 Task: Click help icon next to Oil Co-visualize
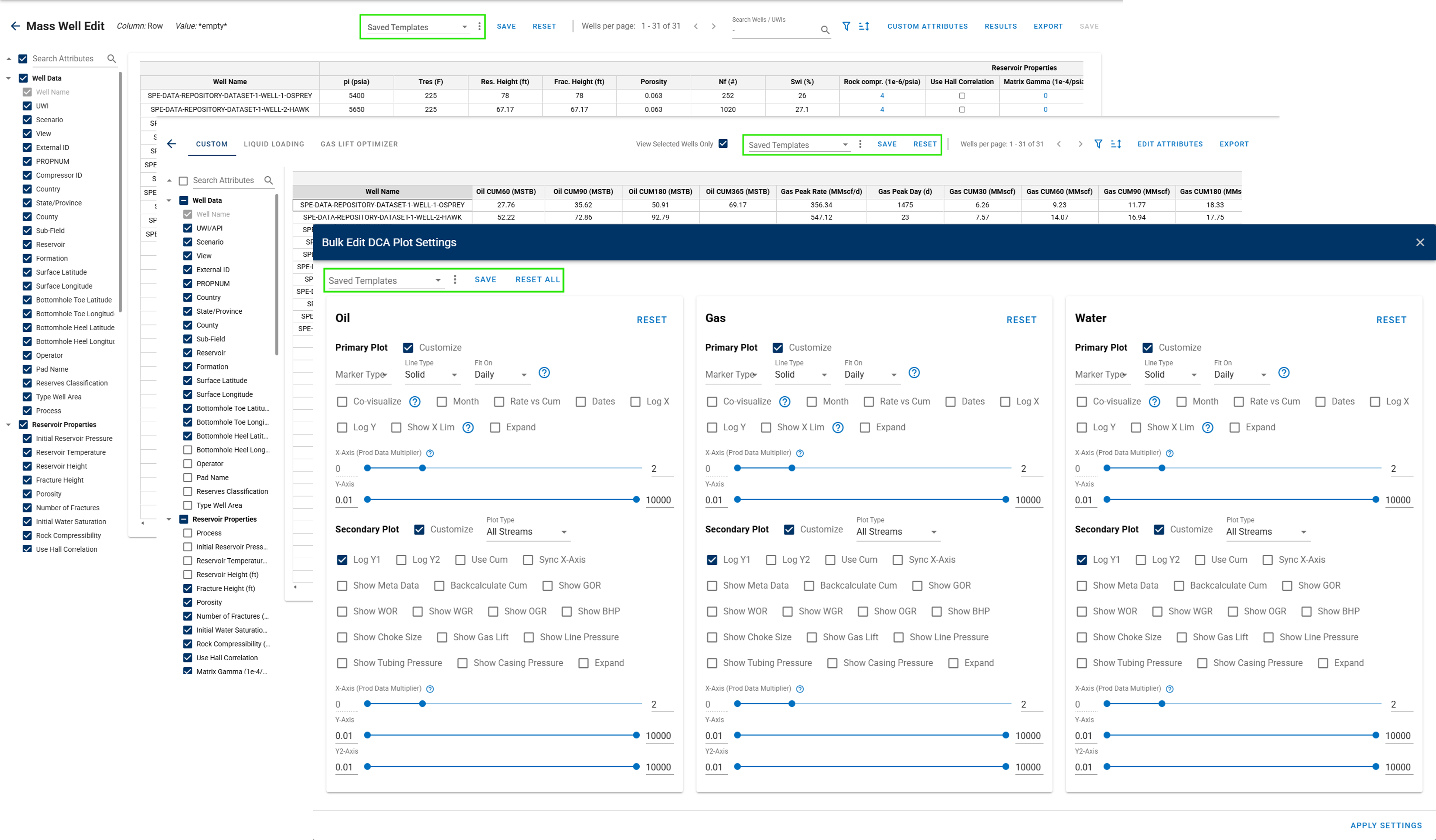click(x=415, y=402)
